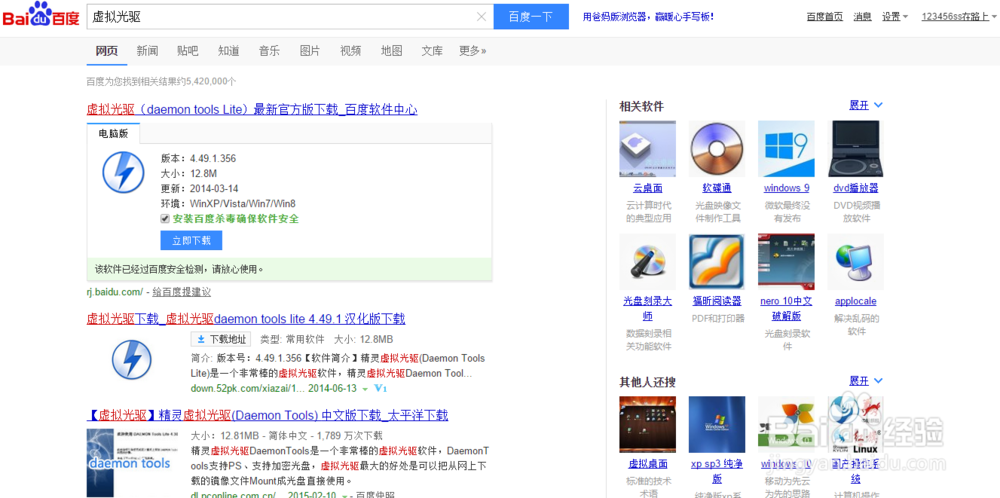This screenshot has height=498, width=1000.
Task: Open first result title 虚拟光驱 daemon tools Lite
Action: point(252,109)
